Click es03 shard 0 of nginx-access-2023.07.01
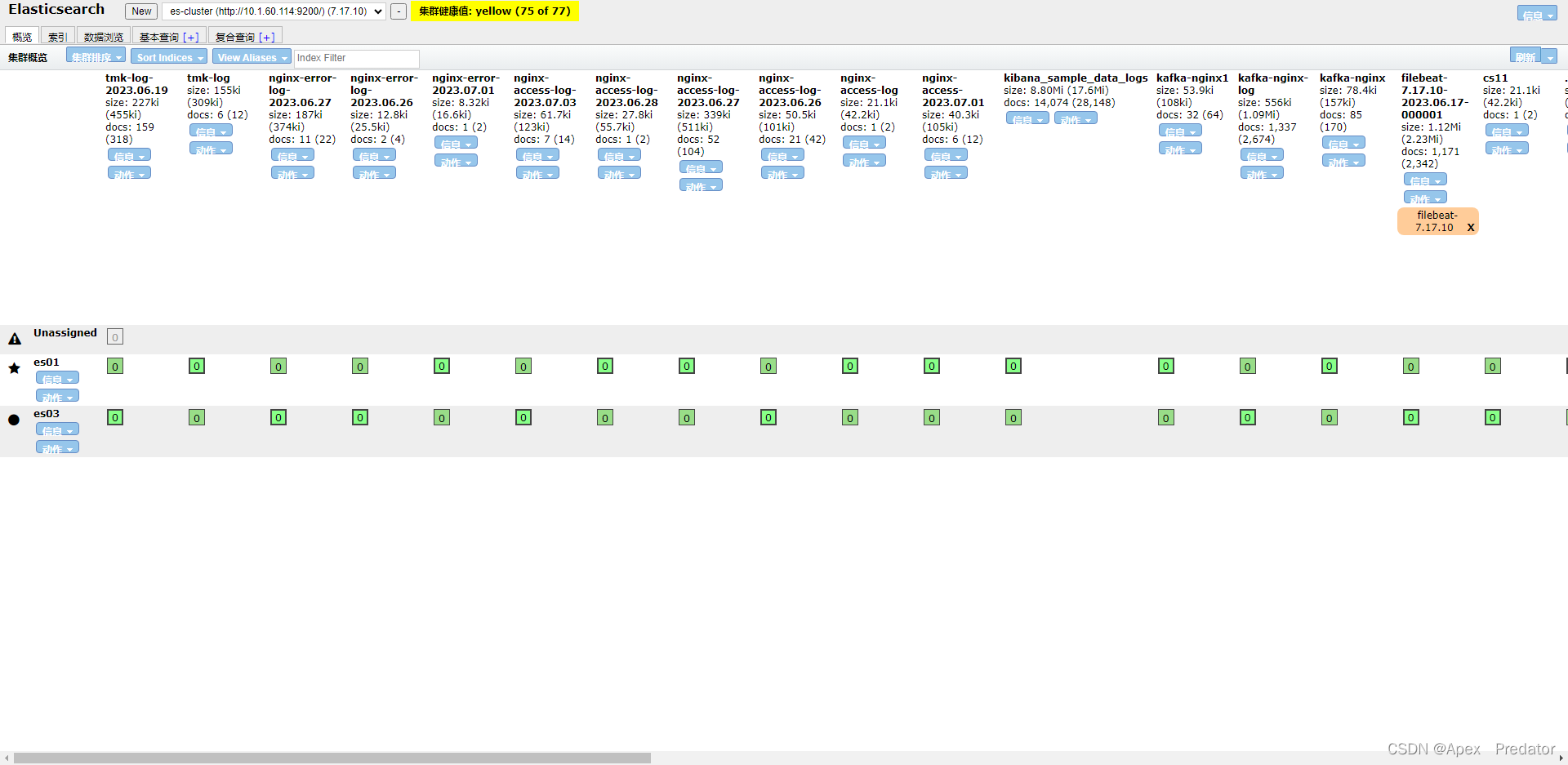This screenshot has height=765, width=1568. (x=932, y=417)
